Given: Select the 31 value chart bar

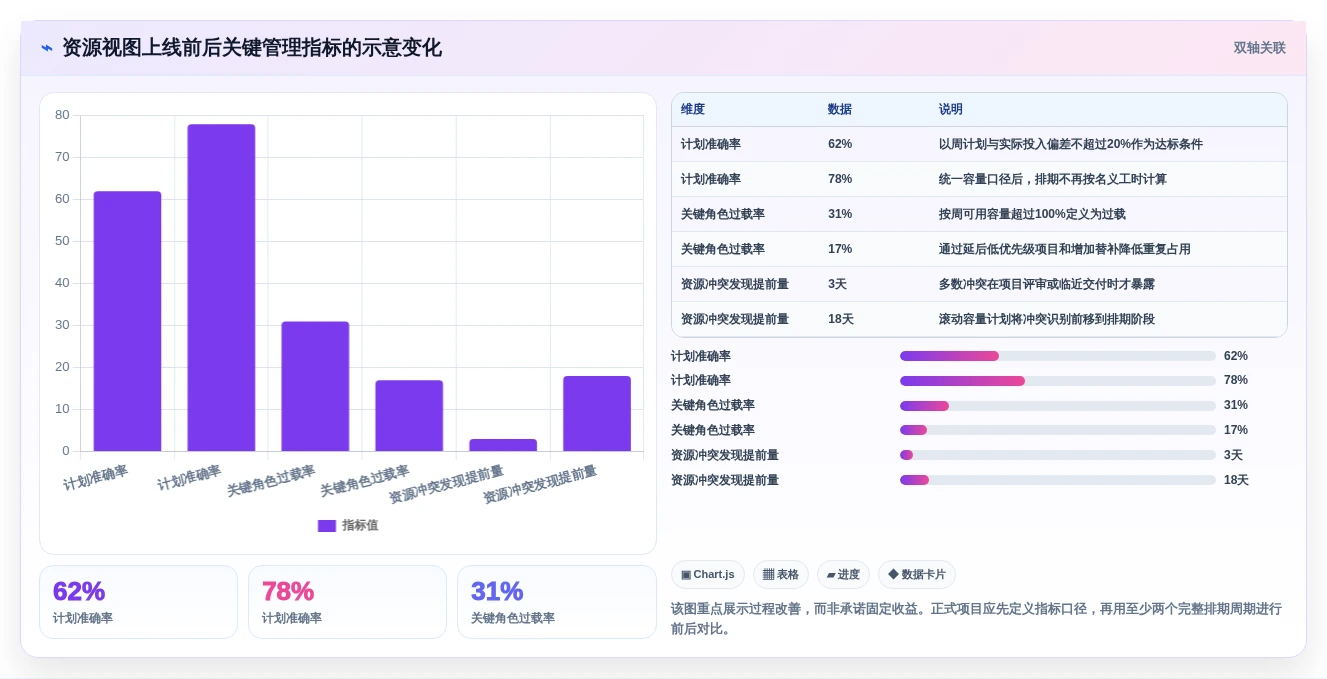Looking at the screenshot, I should 315,386.
